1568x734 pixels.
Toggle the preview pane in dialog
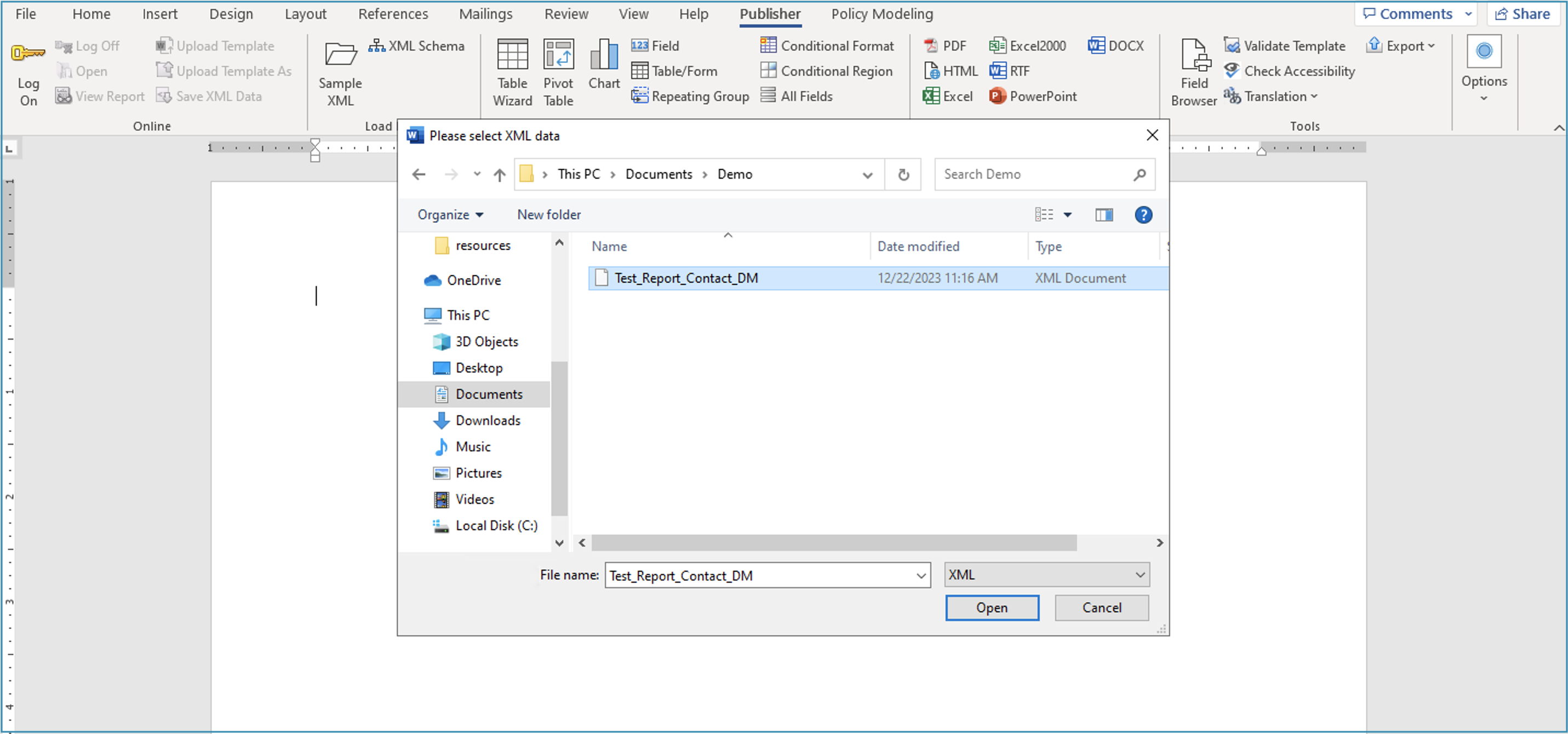click(1103, 215)
